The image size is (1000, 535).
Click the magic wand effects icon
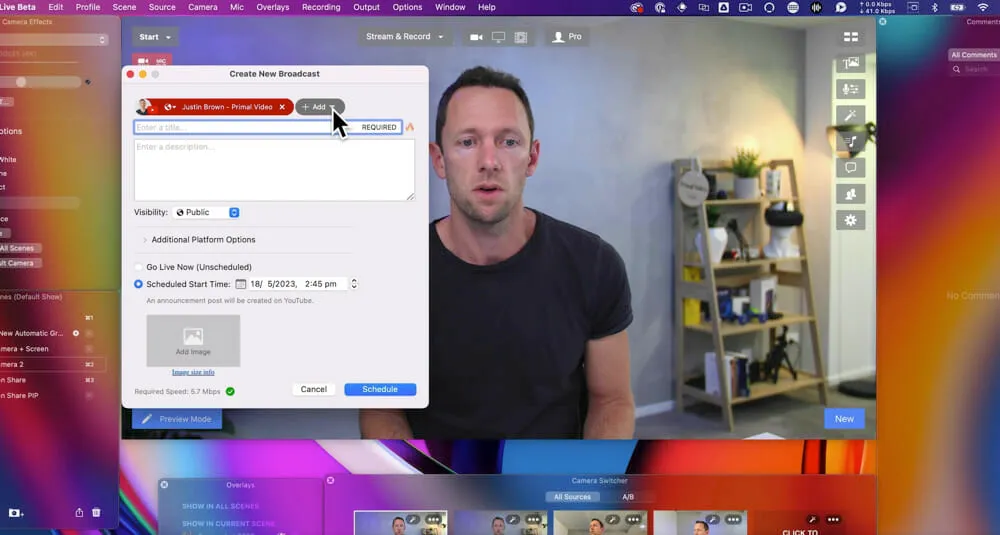click(x=851, y=116)
